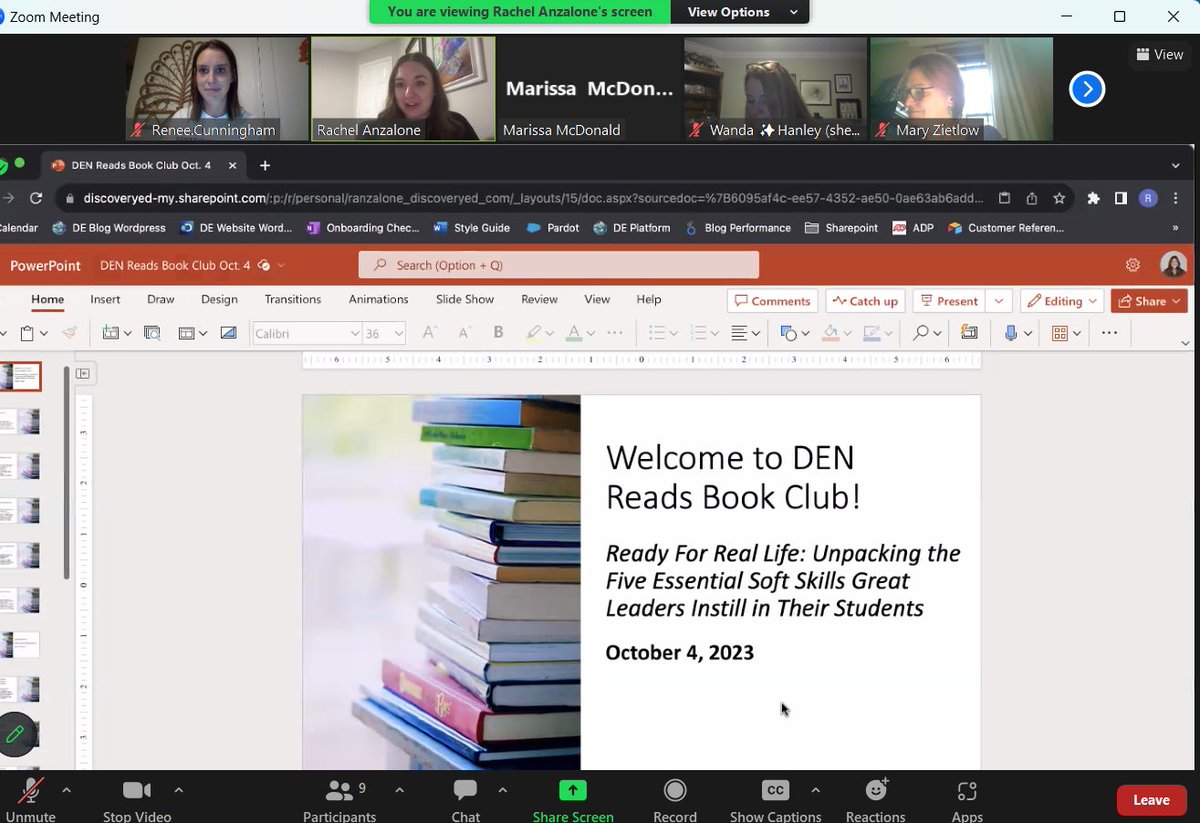Expand video options arrow next to Stop Video

click(x=179, y=790)
